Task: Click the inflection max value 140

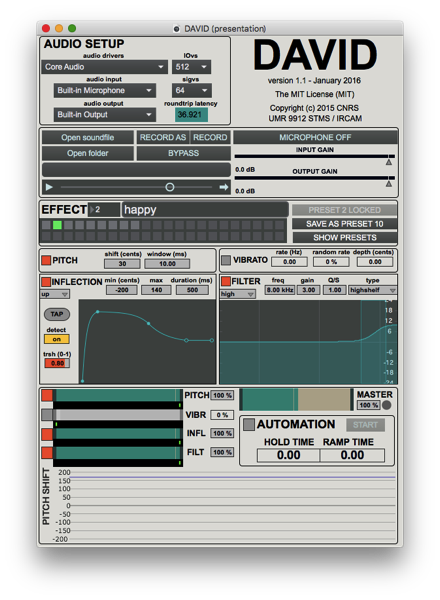Action: click(x=156, y=290)
